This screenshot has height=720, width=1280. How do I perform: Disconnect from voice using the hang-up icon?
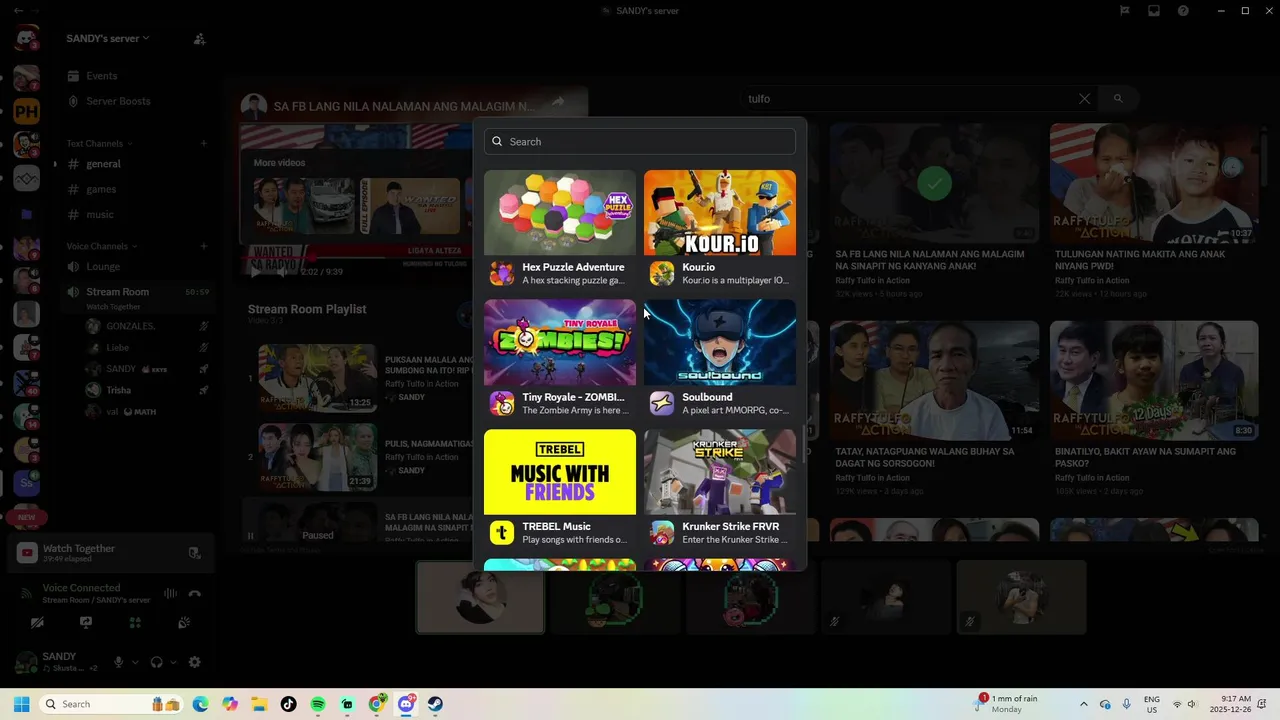coord(195,593)
